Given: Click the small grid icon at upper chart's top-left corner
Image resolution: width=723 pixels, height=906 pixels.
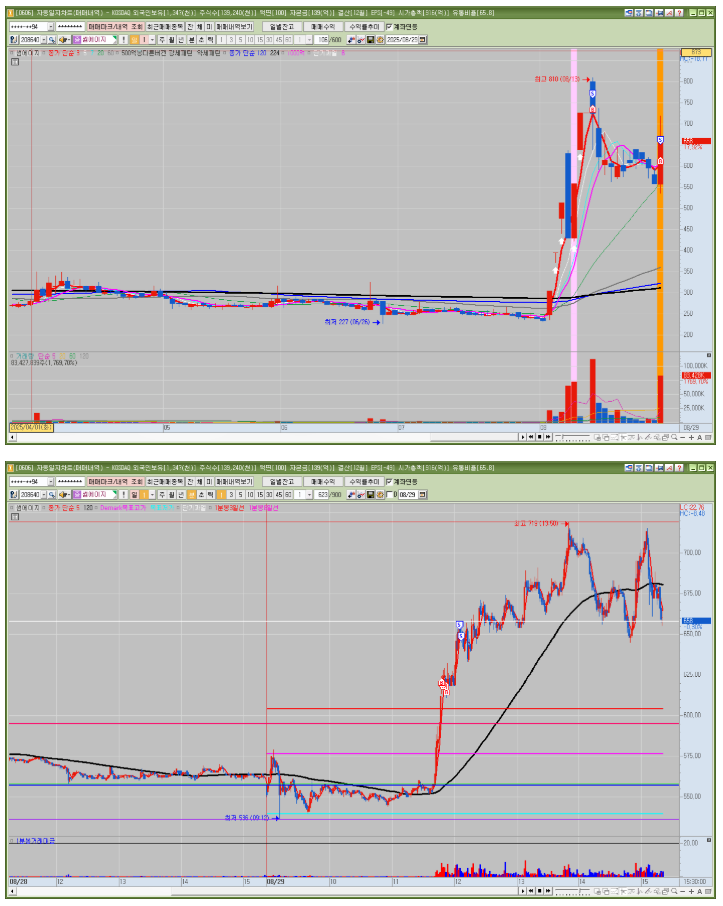Looking at the screenshot, I should [x=15, y=62].
